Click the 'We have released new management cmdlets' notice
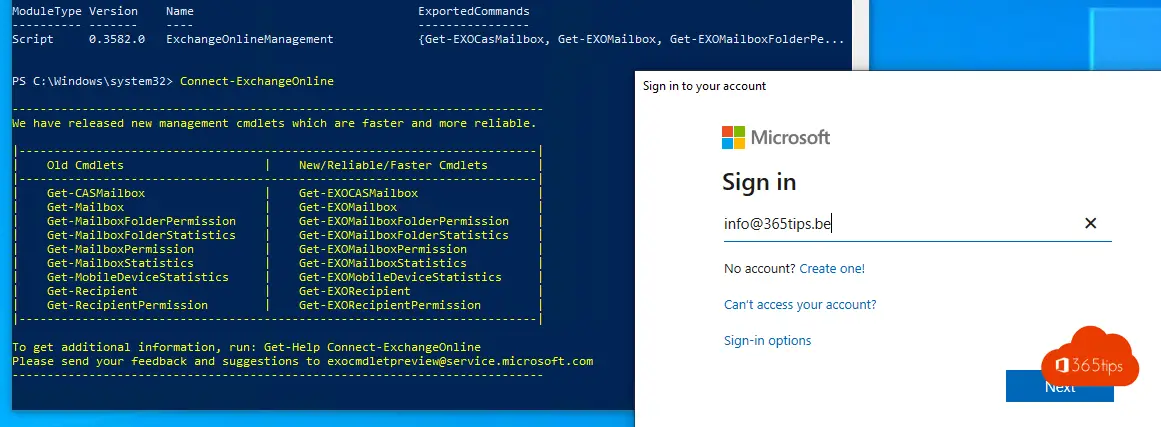 tap(274, 123)
